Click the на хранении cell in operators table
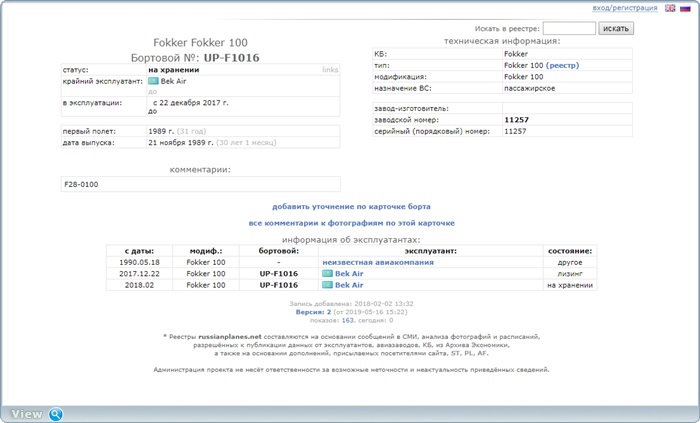This screenshot has width=700, height=423. coord(570,285)
